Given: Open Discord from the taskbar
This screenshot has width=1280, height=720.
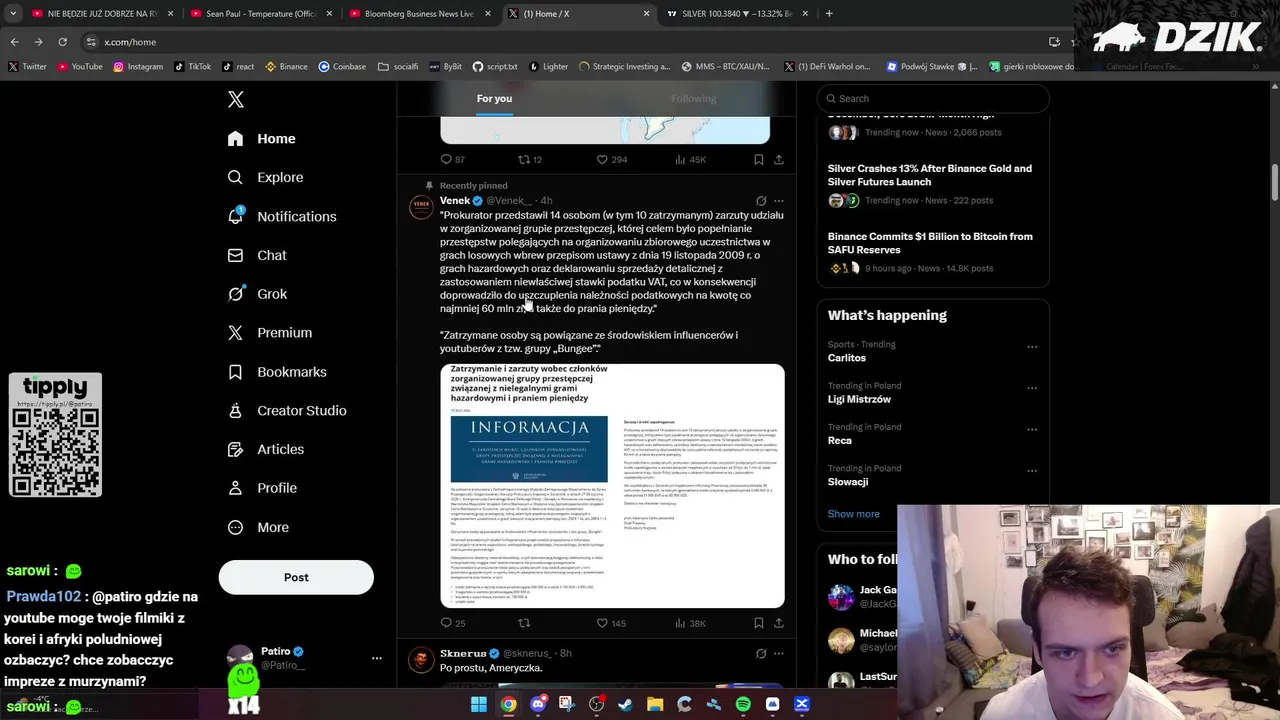Looking at the screenshot, I should tap(538, 704).
